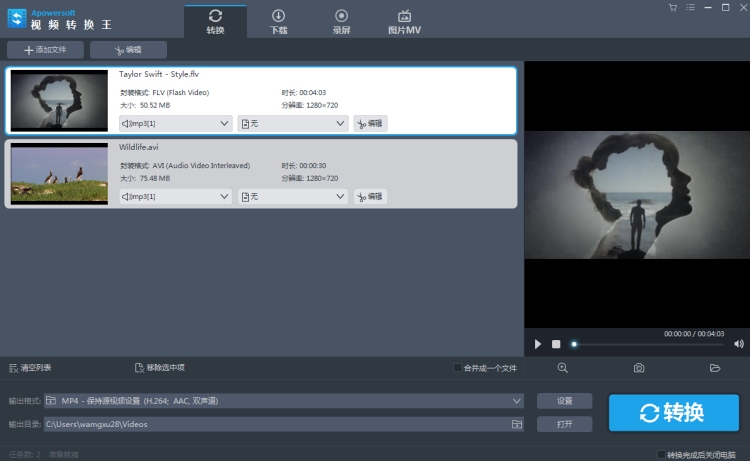Click the task count status text
Image resolution: width=750 pixels, height=461 pixels.
(x=25, y=454)
